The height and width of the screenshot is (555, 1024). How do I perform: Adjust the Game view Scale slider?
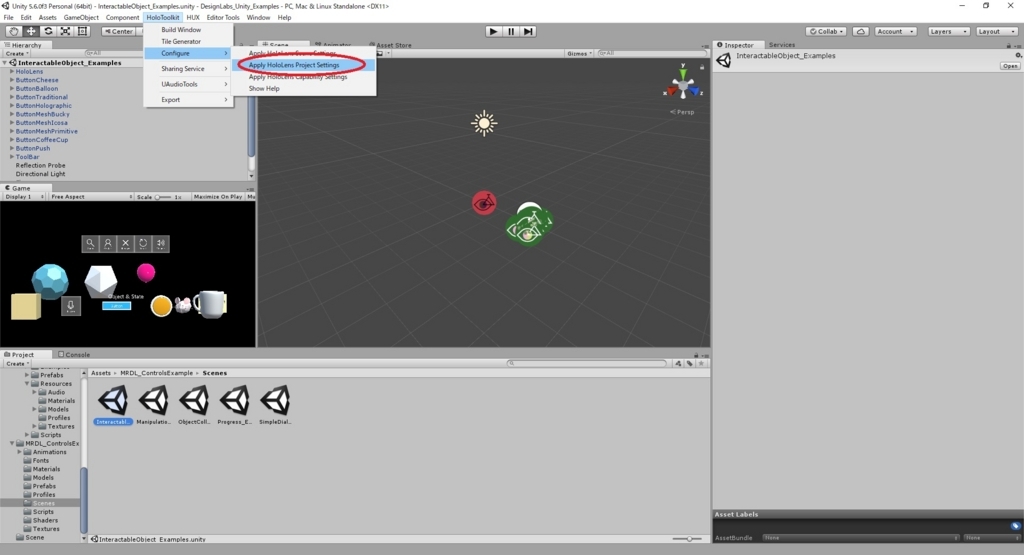coord(162,197)
